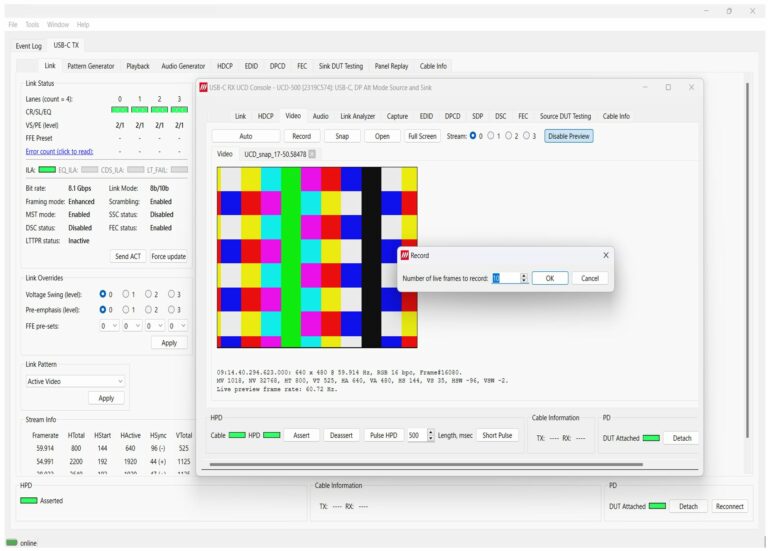
Task: Click the USB-C RX UCD Console title bar logo
Action: (203, 88)
